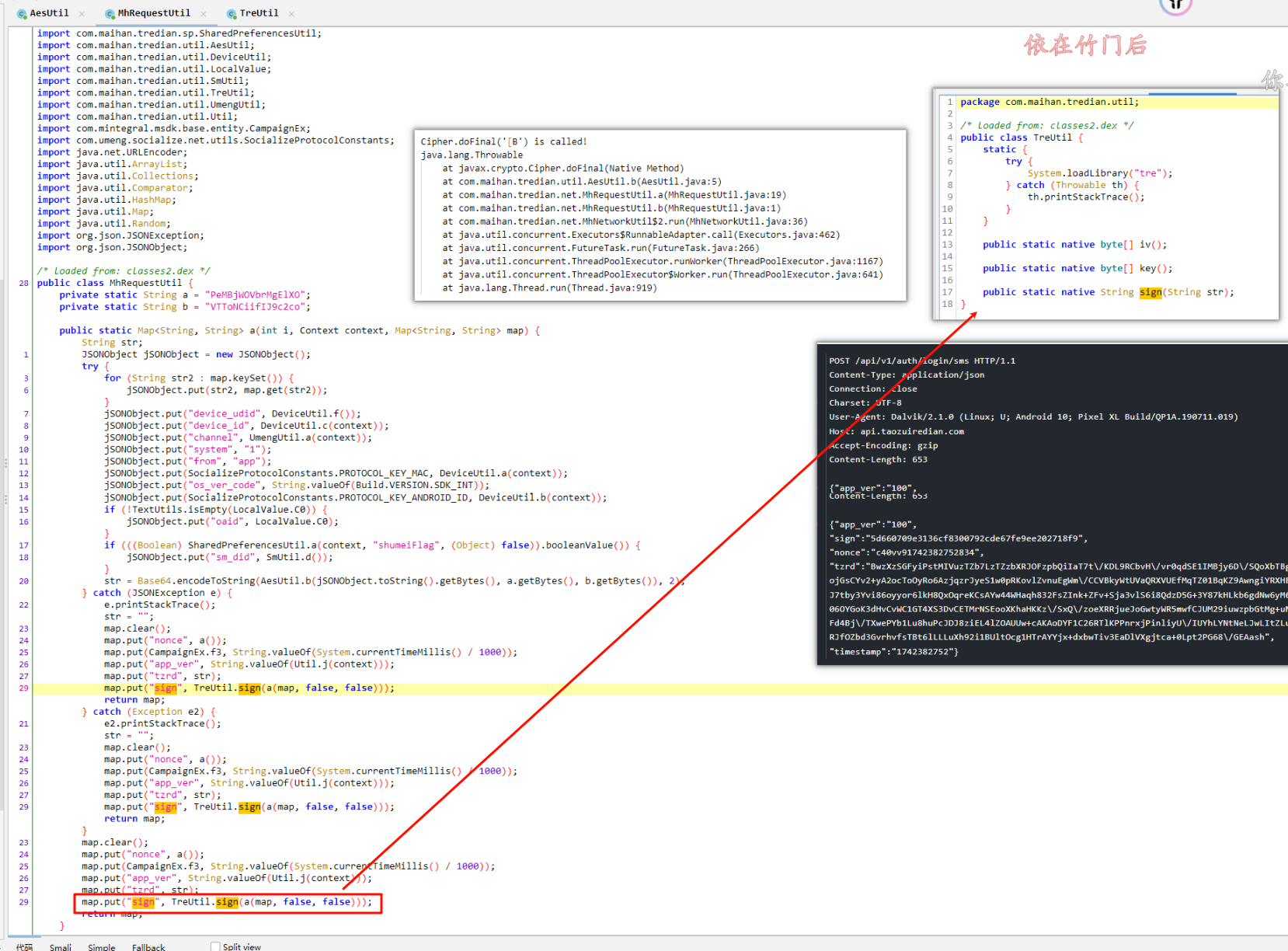Image resolution: width=1288 pixels, height=951 pixels.
Task: Click the System.loadLibrary("tre") line
Action: (1099, 173)
